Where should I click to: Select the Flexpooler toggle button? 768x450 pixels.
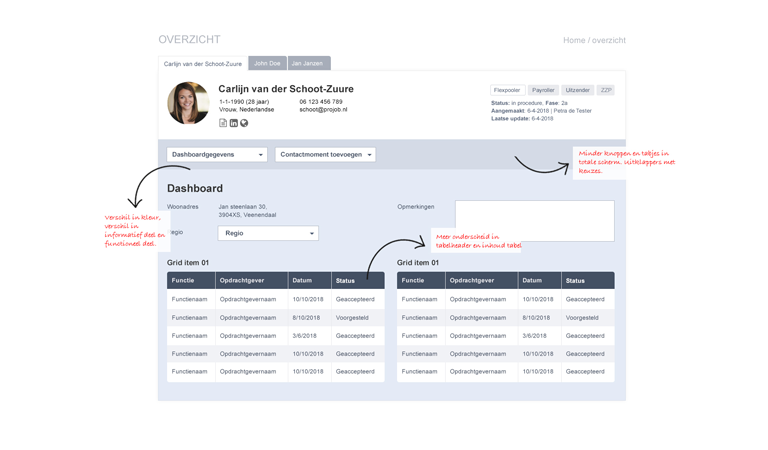pyautogui.click(x=507, y=90)
